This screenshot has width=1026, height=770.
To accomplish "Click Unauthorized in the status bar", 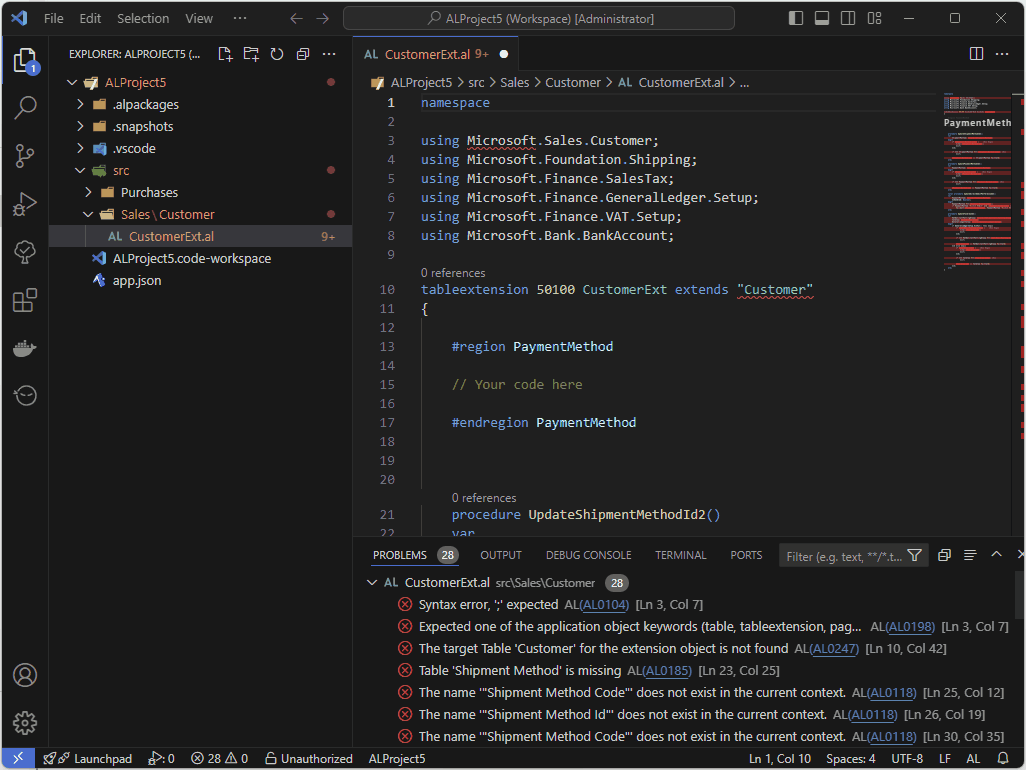I will tap(308, 758).
